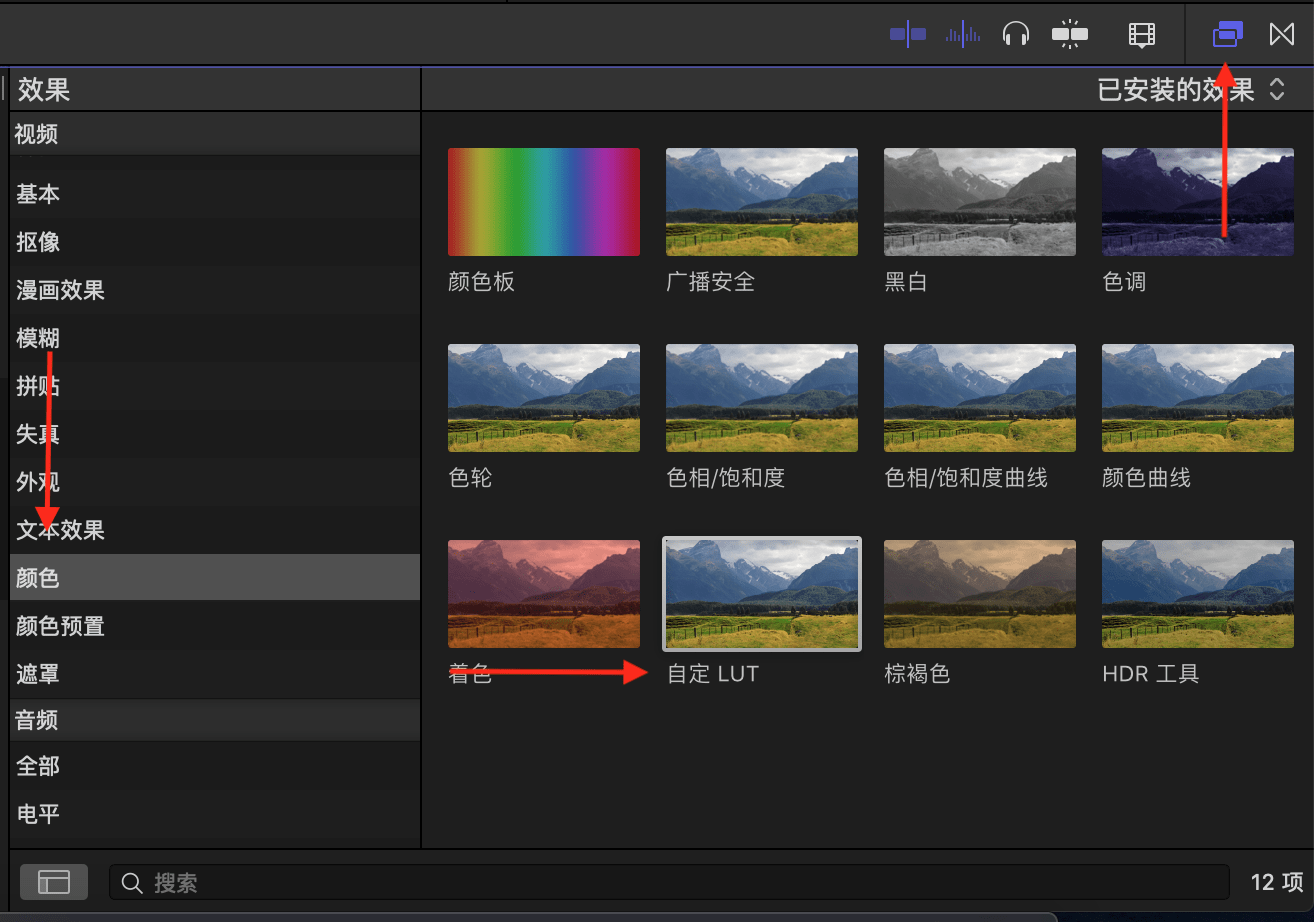Viewport: 1314px width, 922px height.
Task: Toggle the snapping icon
Action: click(x=1069, y=35)
